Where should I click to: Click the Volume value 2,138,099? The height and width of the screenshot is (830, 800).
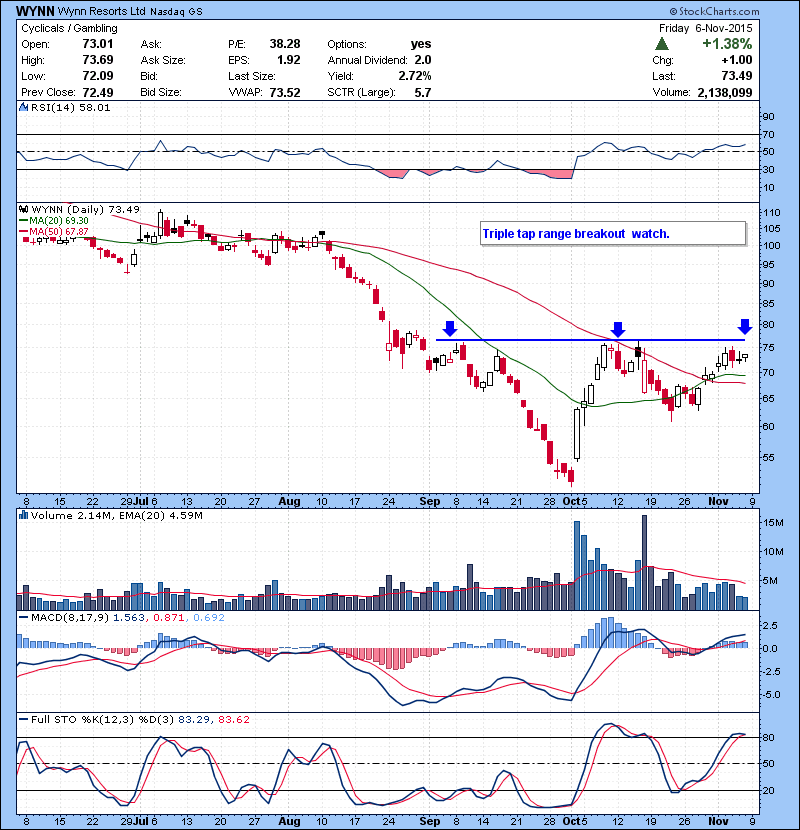[x=725, y=93]
